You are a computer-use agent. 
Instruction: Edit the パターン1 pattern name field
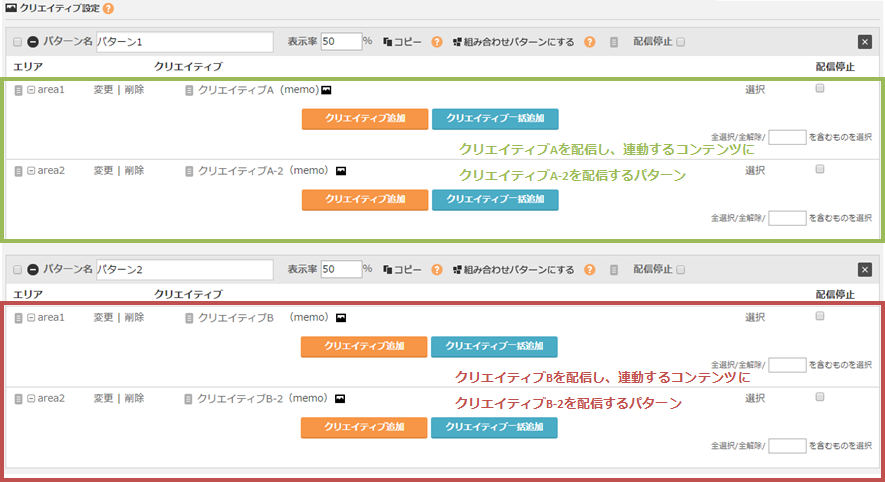pos(185,42)
